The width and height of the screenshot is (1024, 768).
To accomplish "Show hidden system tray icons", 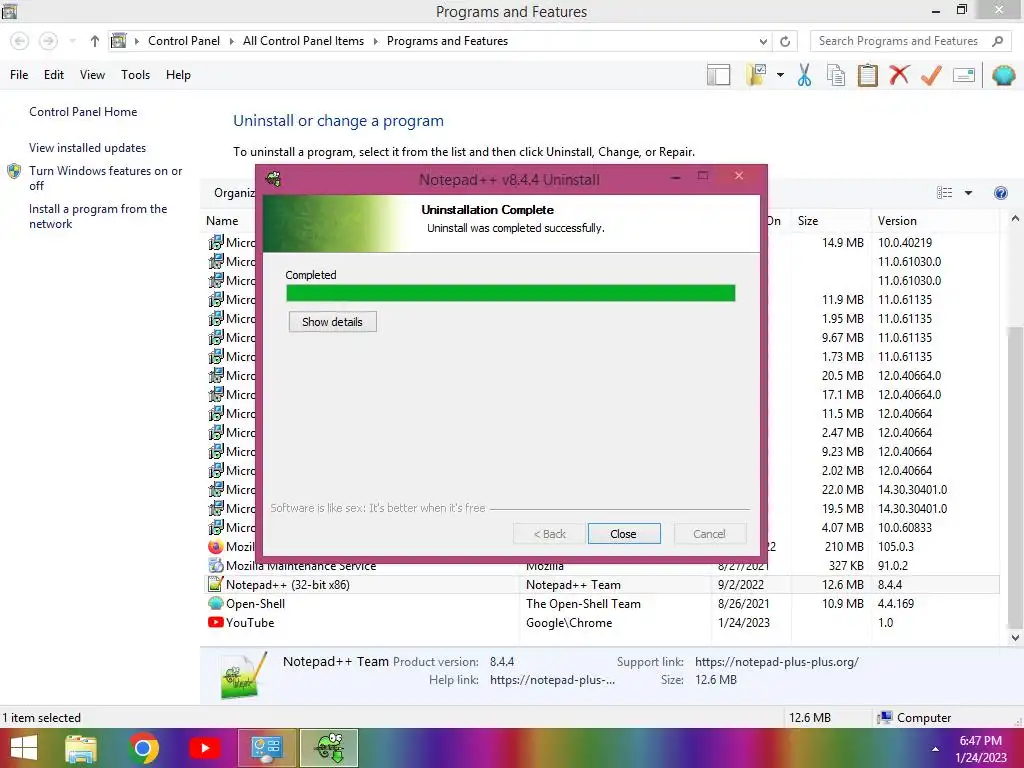I will click(935, 749).
